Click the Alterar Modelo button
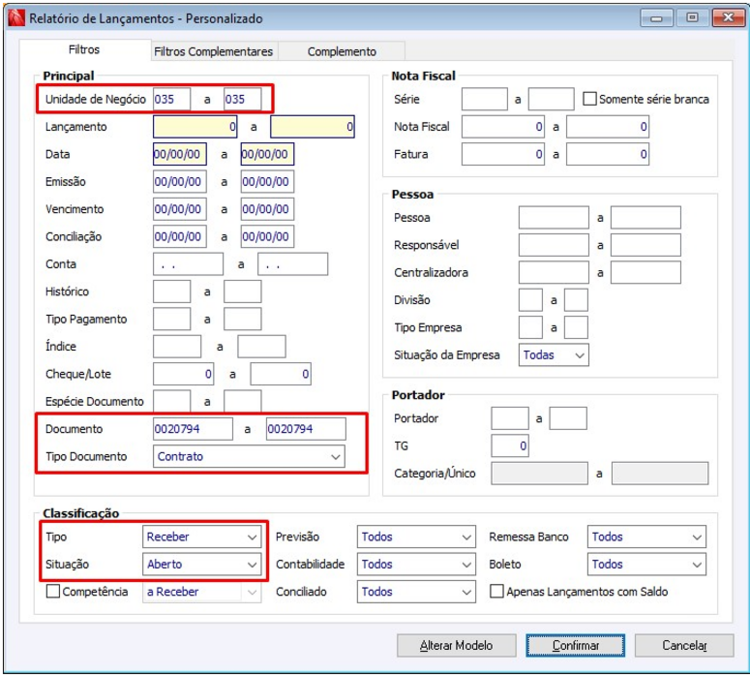Viewport: 750px width, 675px height. pos(456,645)
